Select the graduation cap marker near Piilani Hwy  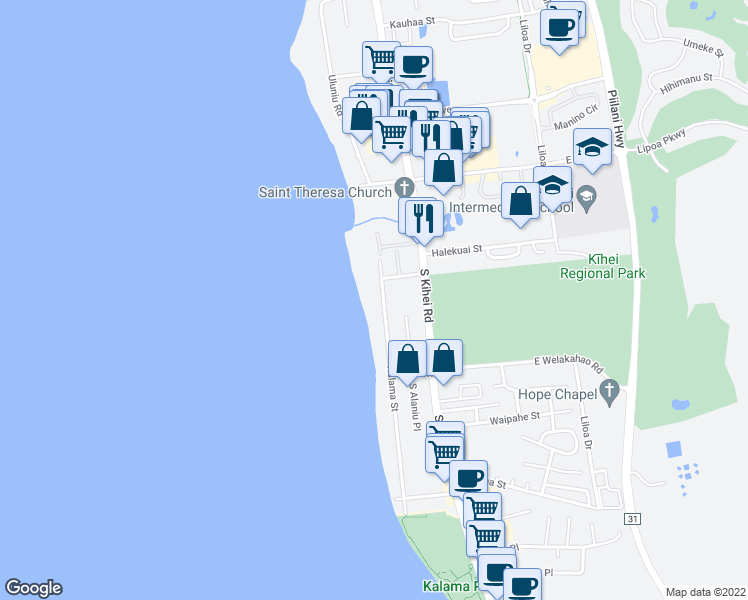pyautogui.click(x=592, y=149)
